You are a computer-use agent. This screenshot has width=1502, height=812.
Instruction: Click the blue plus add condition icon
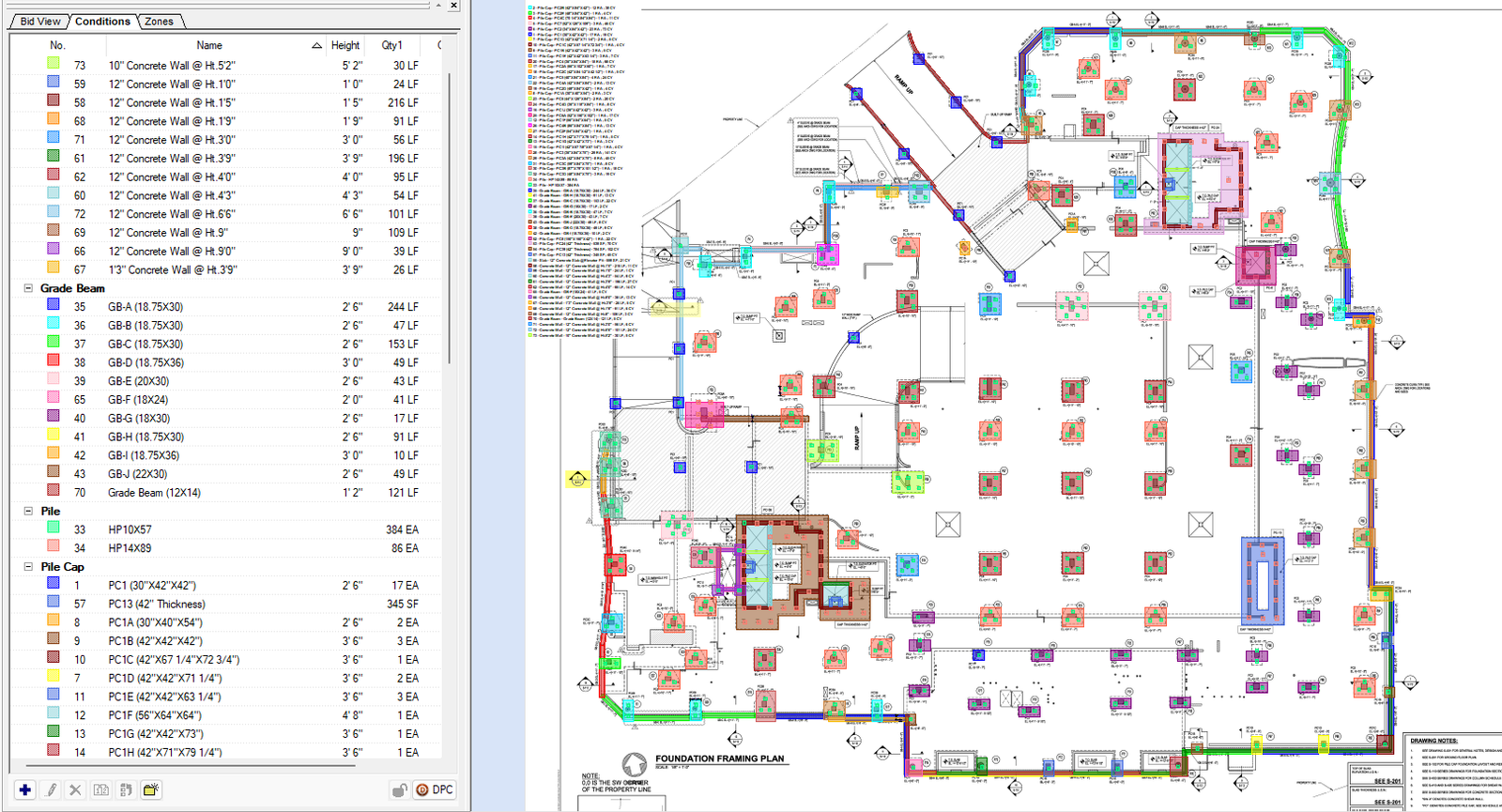click(x=25, y=790)
